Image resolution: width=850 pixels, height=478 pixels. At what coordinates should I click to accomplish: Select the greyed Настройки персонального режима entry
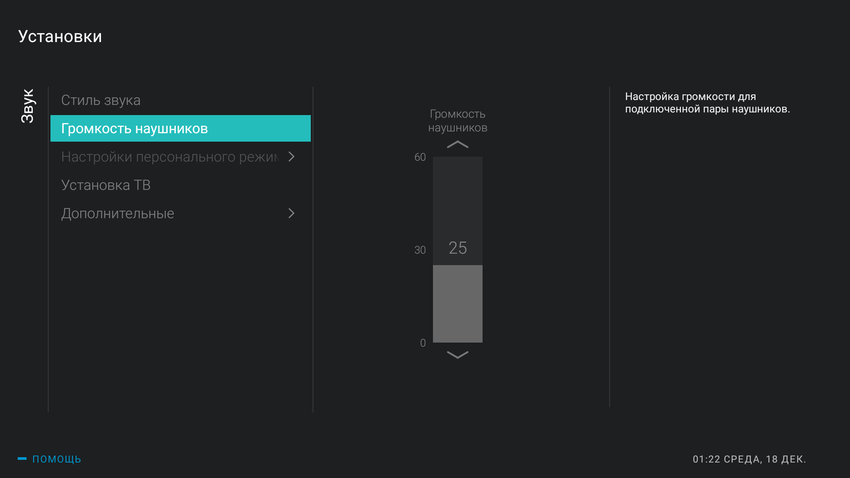click(168, 157)
